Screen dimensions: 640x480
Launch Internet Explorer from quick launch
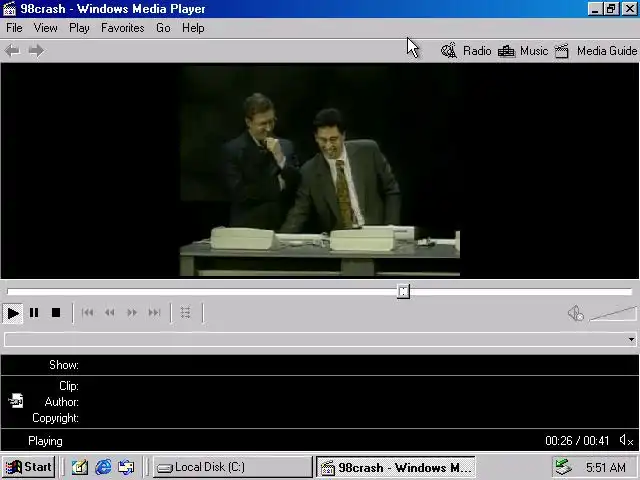(103, 467)
